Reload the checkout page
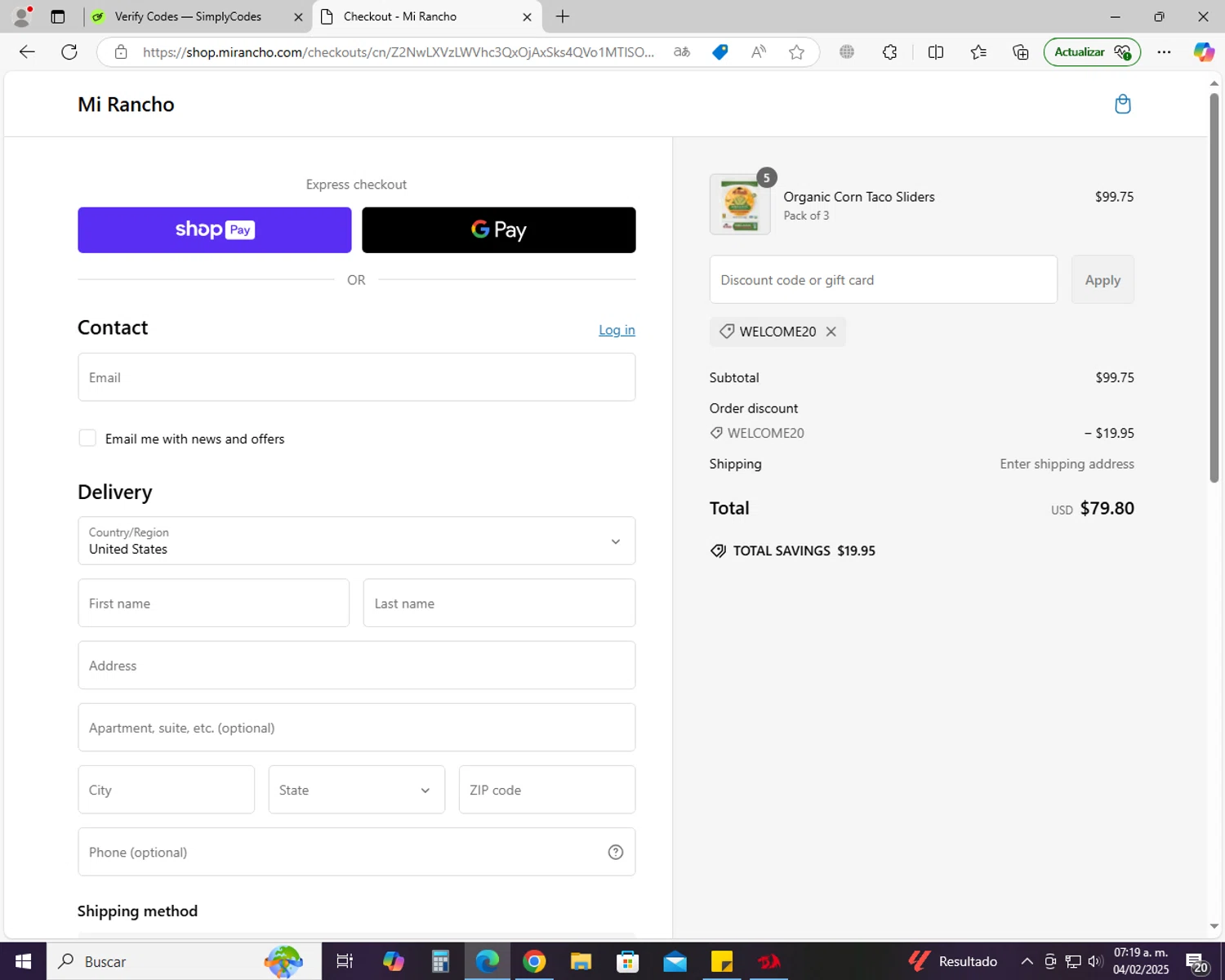 [x=69, y=52]
